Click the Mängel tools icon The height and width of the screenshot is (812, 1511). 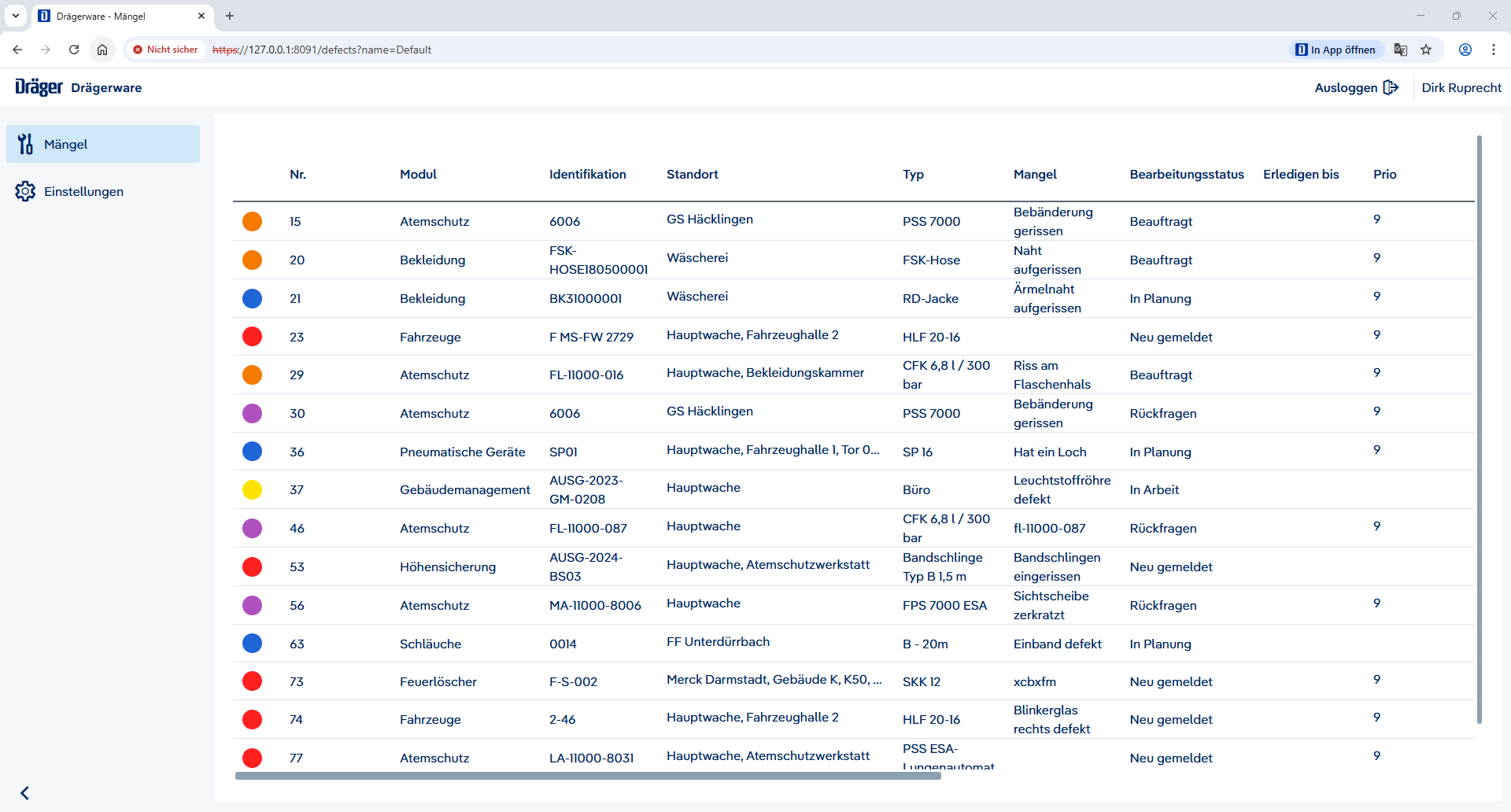pos(25,144)
